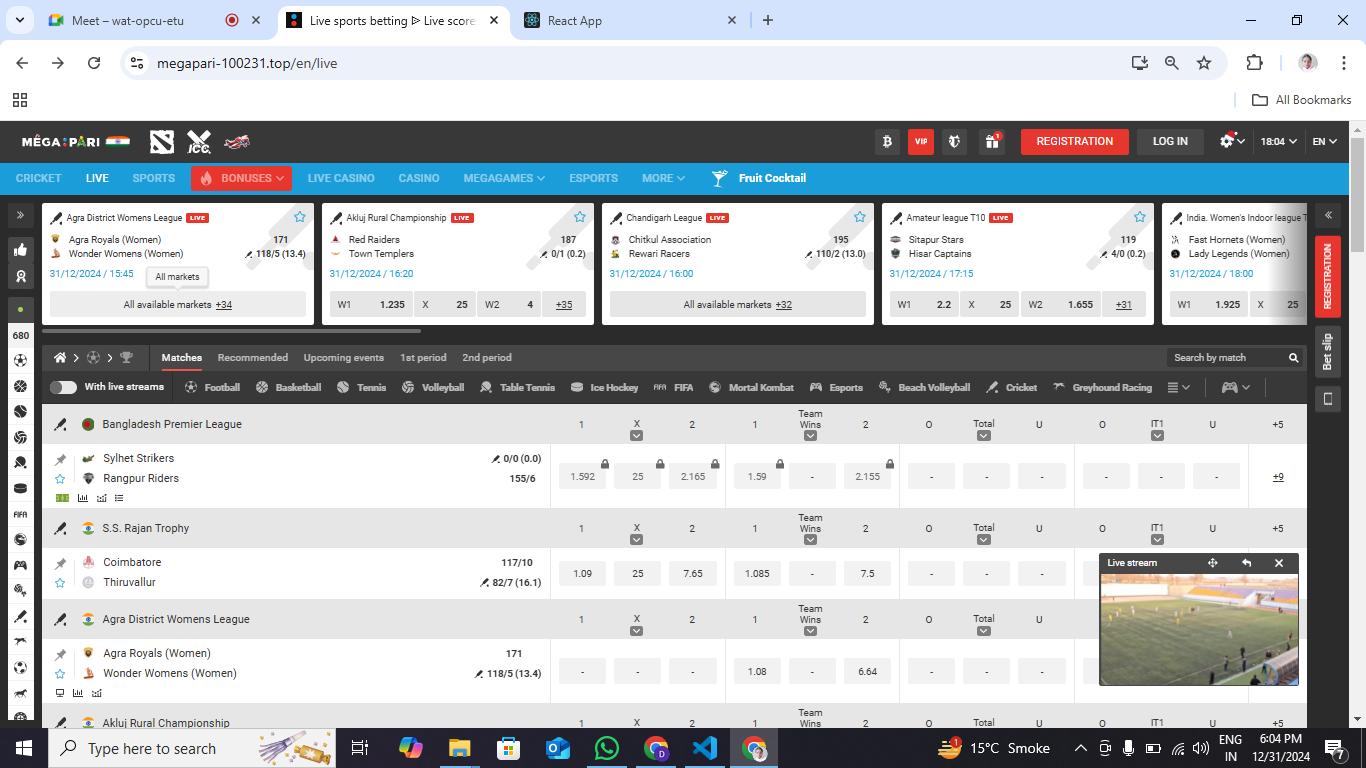The width and height of the screenshot is (1366, 768).
Task: Open VS Code from Windows taskbar
Action: click(705, 748)
